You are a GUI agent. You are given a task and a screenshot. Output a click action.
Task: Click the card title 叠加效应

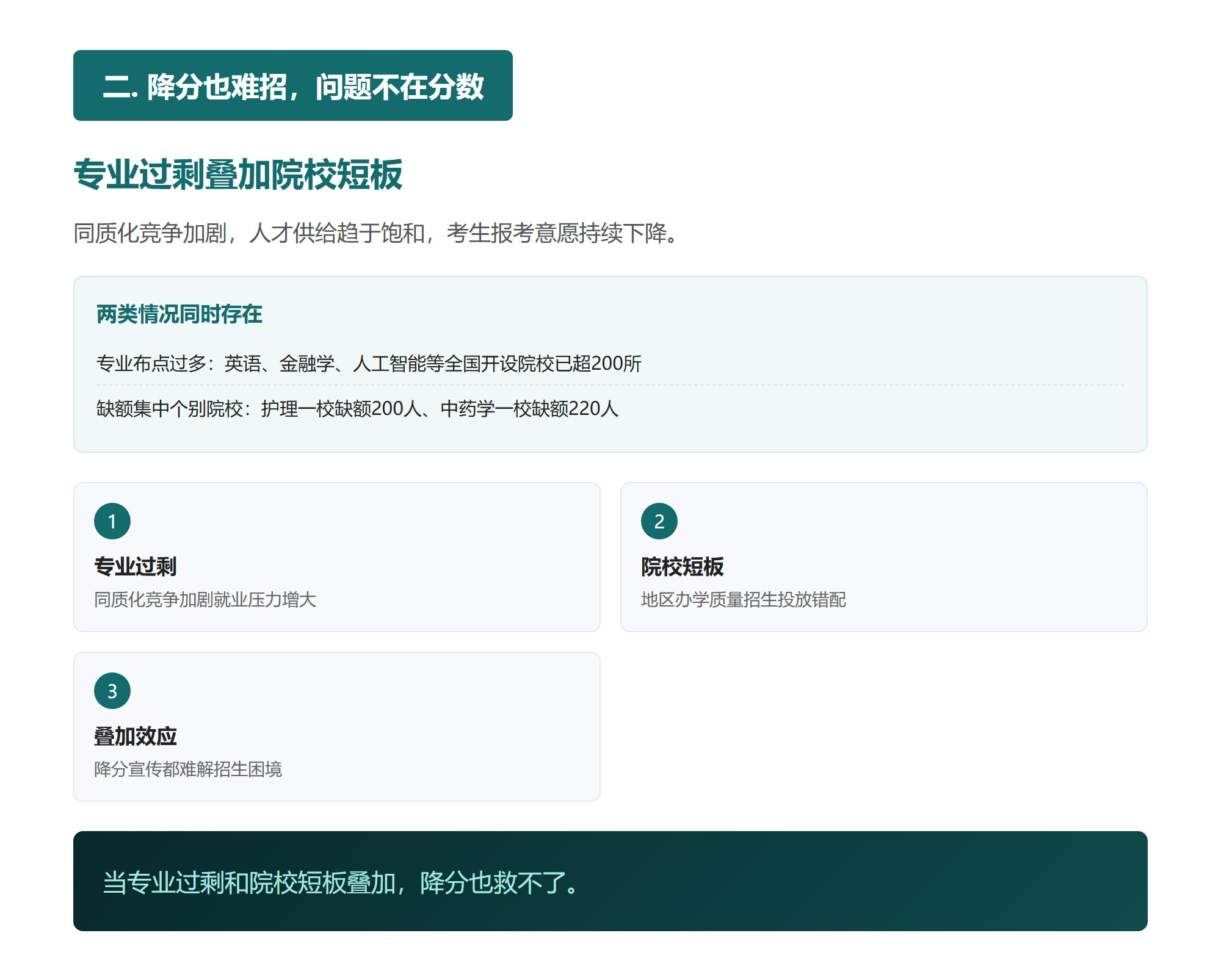coord(136,737)
